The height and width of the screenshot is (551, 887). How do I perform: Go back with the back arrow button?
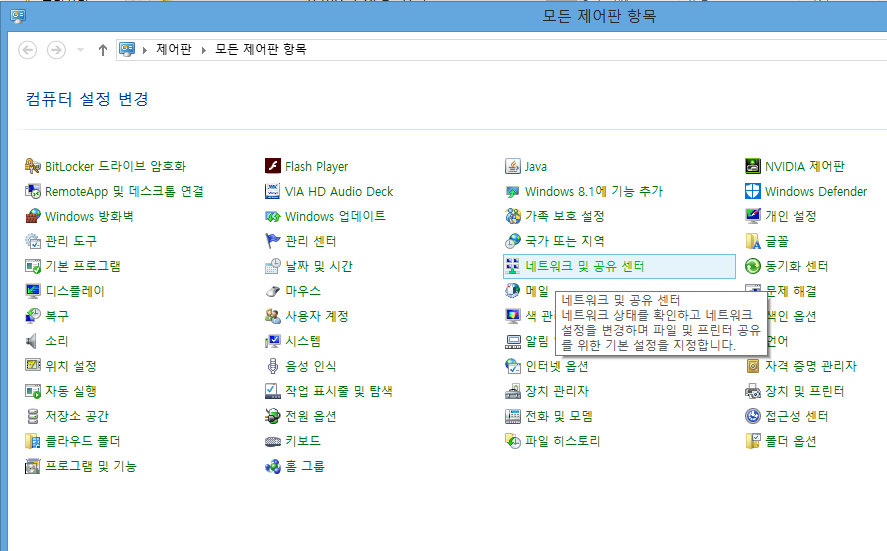coord(28,50)
